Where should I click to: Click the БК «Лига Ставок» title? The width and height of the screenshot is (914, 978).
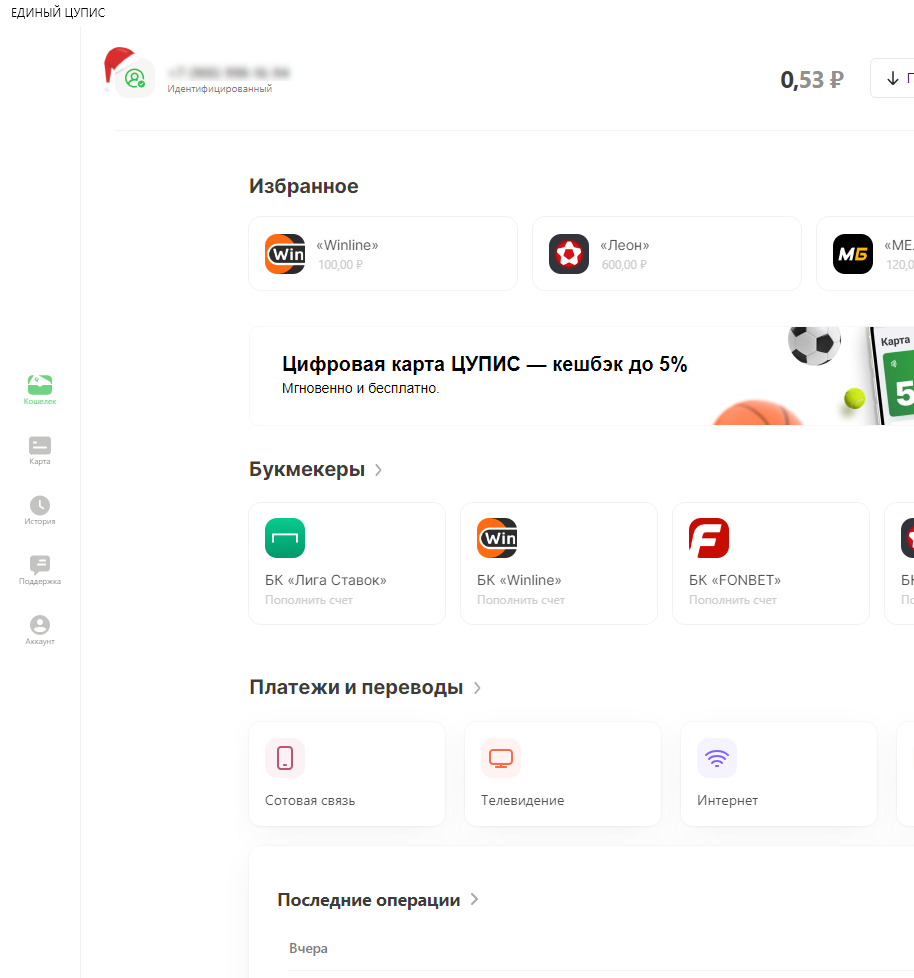(x=326, y=580)
